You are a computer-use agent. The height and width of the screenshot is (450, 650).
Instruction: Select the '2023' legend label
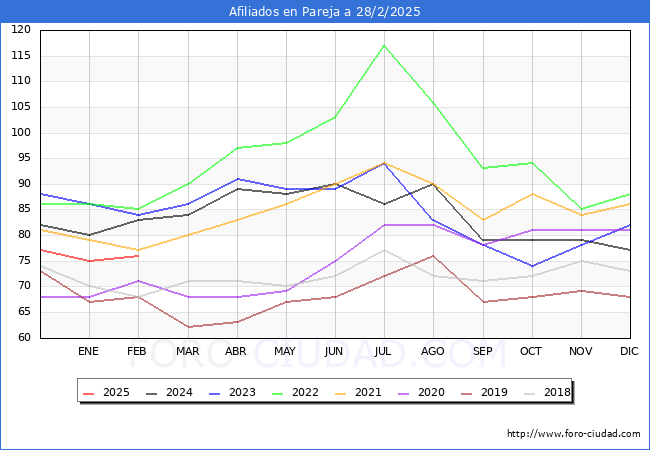click(x=242, y=392)
